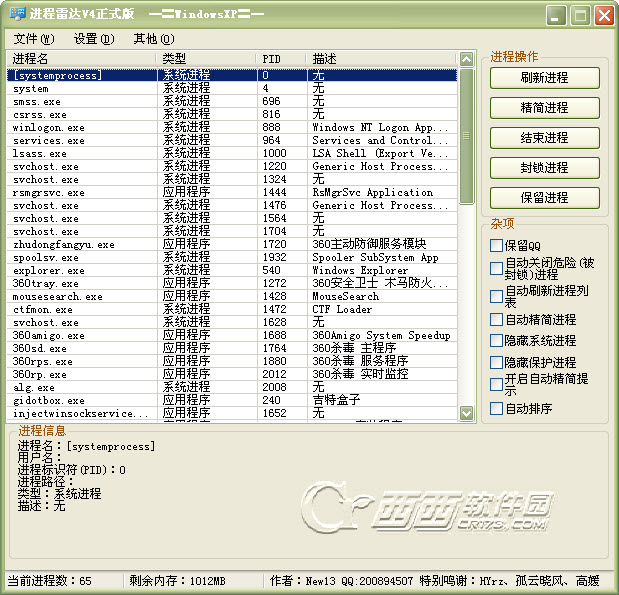The height and width of the screenshot is (595, 619).
Task: Click the 保留进程 button
Action: pyautogui.click(x=544, y=198)
